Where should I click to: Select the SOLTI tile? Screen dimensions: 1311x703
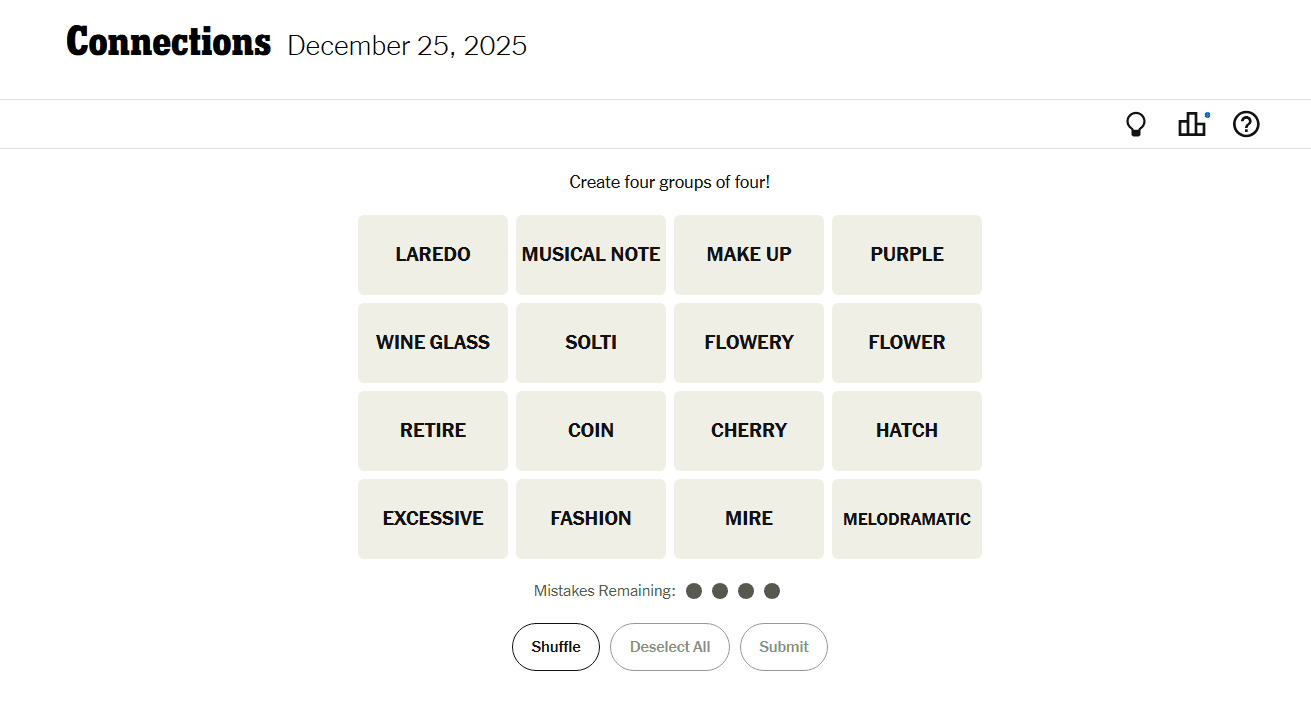(x=591, y=343)
